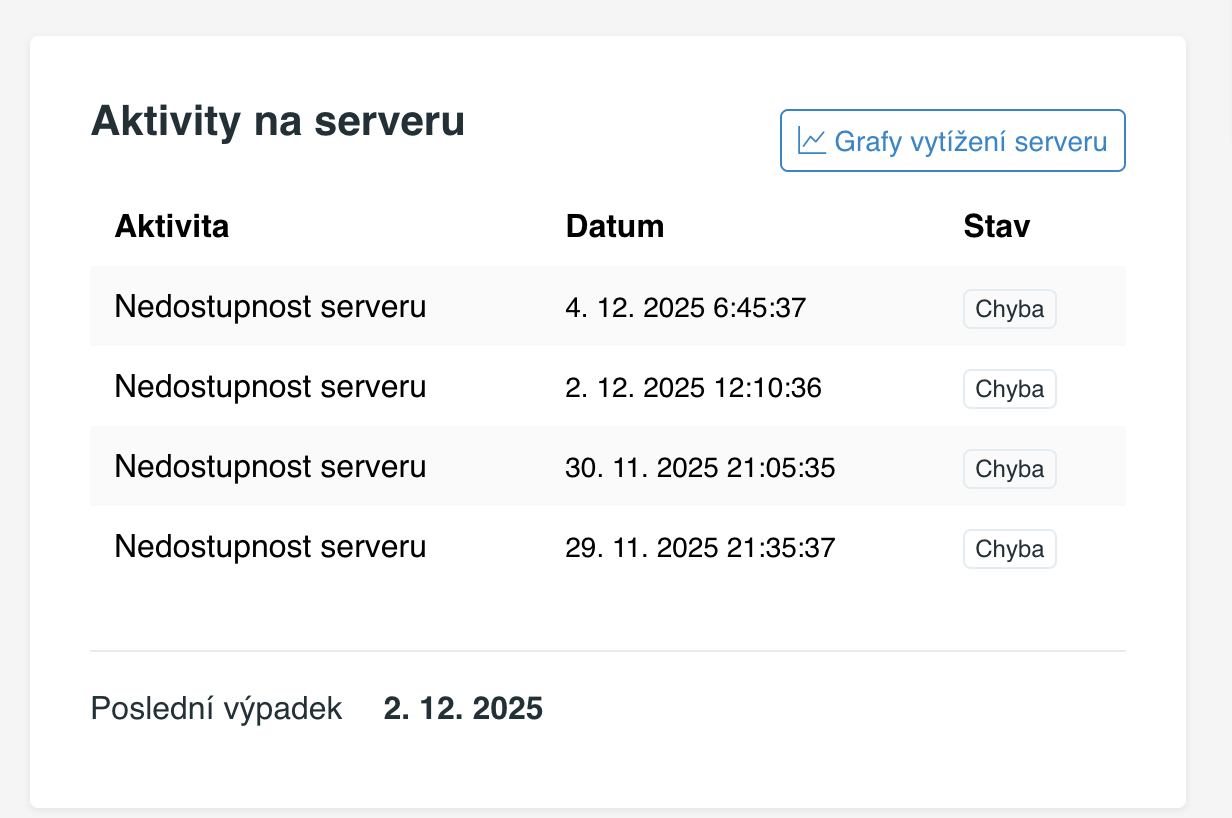
Task: Click the Chyba badge for 29. 11. 2025
Action: (1009, 549)
